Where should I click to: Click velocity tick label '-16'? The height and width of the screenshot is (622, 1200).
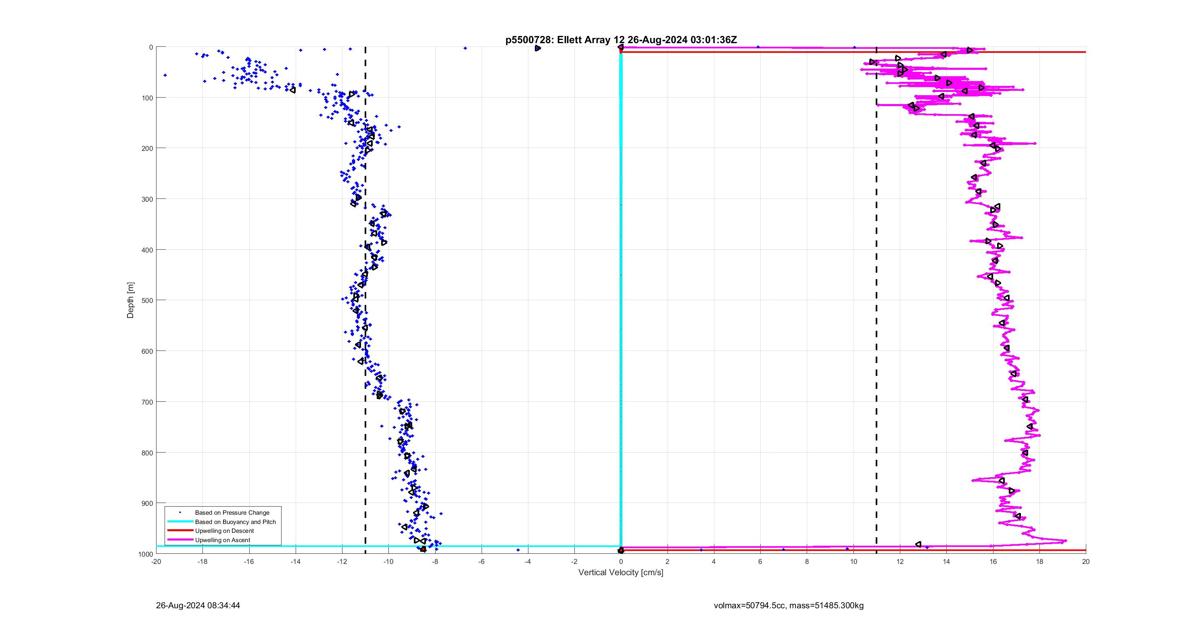249,562
